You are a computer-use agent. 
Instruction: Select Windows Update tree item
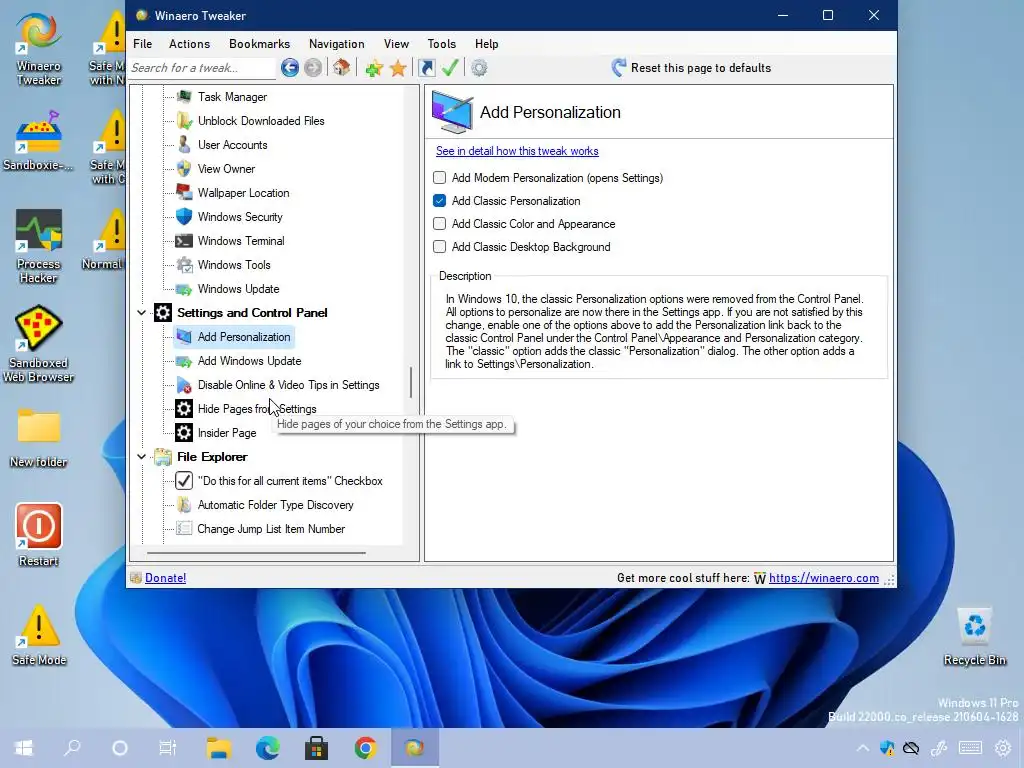click(x=238, y=289)
